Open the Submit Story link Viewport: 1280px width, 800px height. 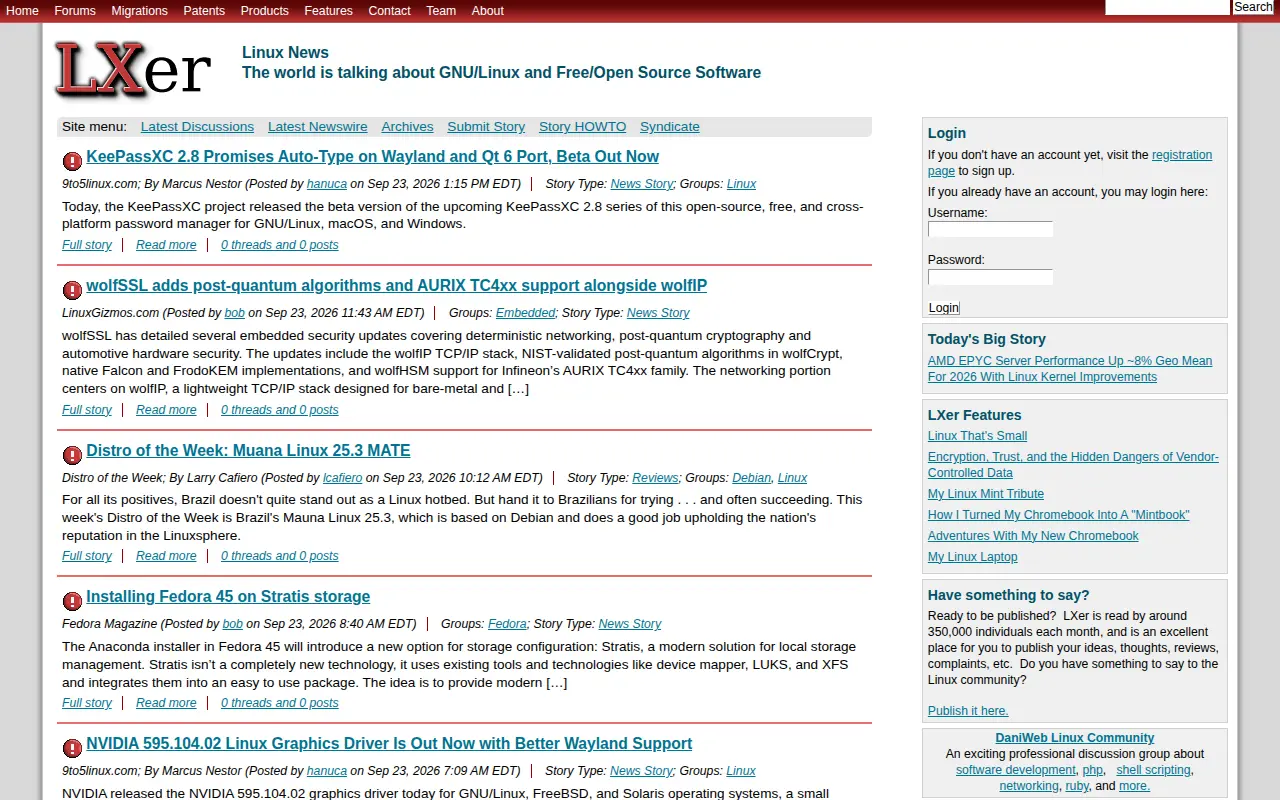486,127
